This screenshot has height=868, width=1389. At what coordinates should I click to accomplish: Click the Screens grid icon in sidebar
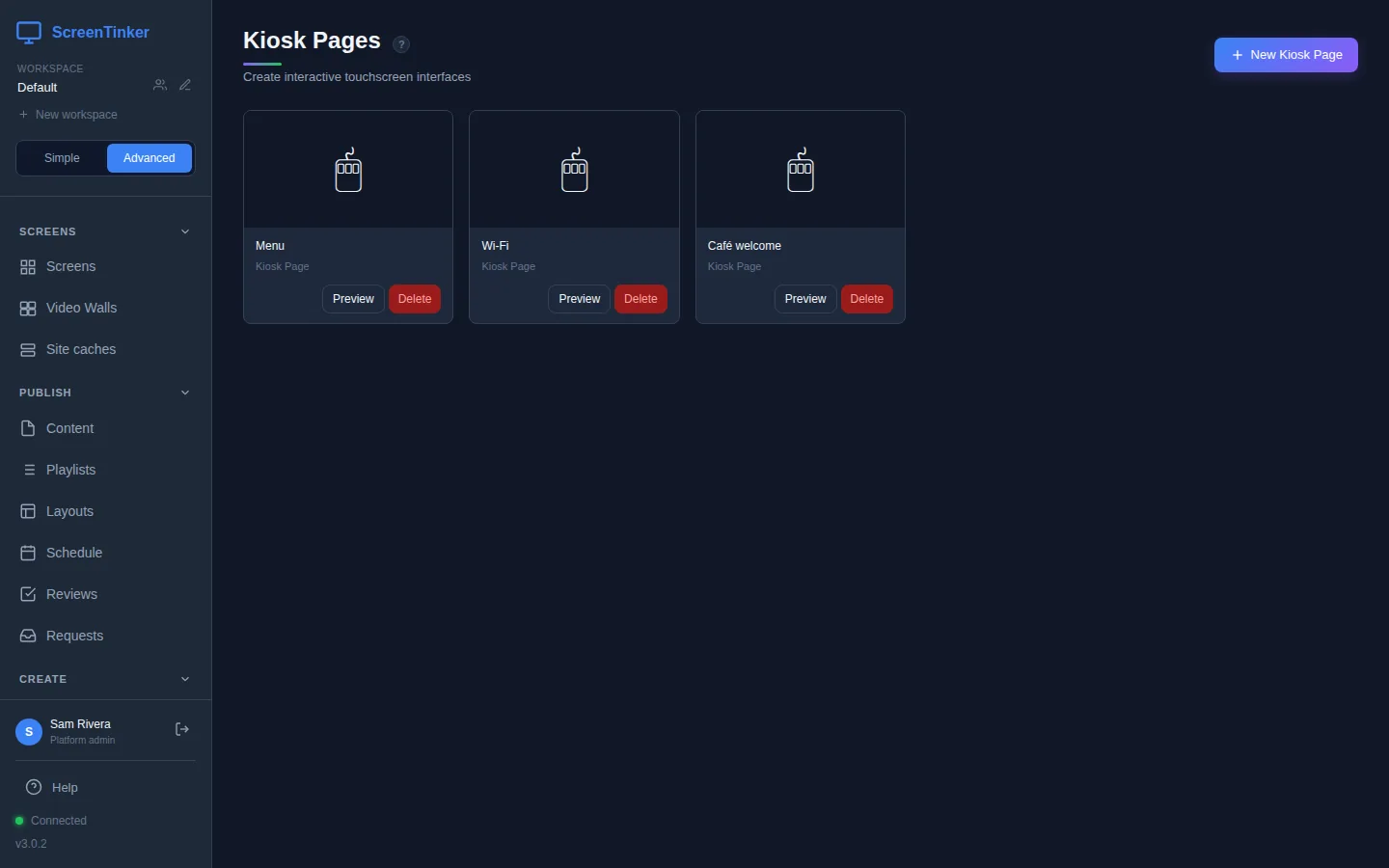pyautogui.click(x=28, y=267)
